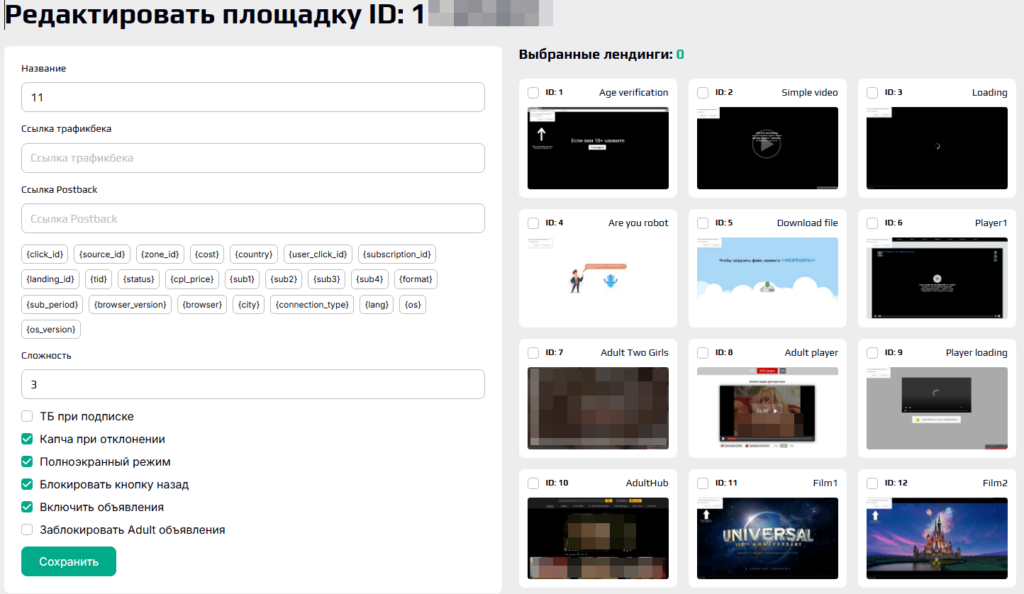This screenshot has height=594, width=1024.
Task: Click the Выбранные лендинги counter text
Action: click(601, 54)
